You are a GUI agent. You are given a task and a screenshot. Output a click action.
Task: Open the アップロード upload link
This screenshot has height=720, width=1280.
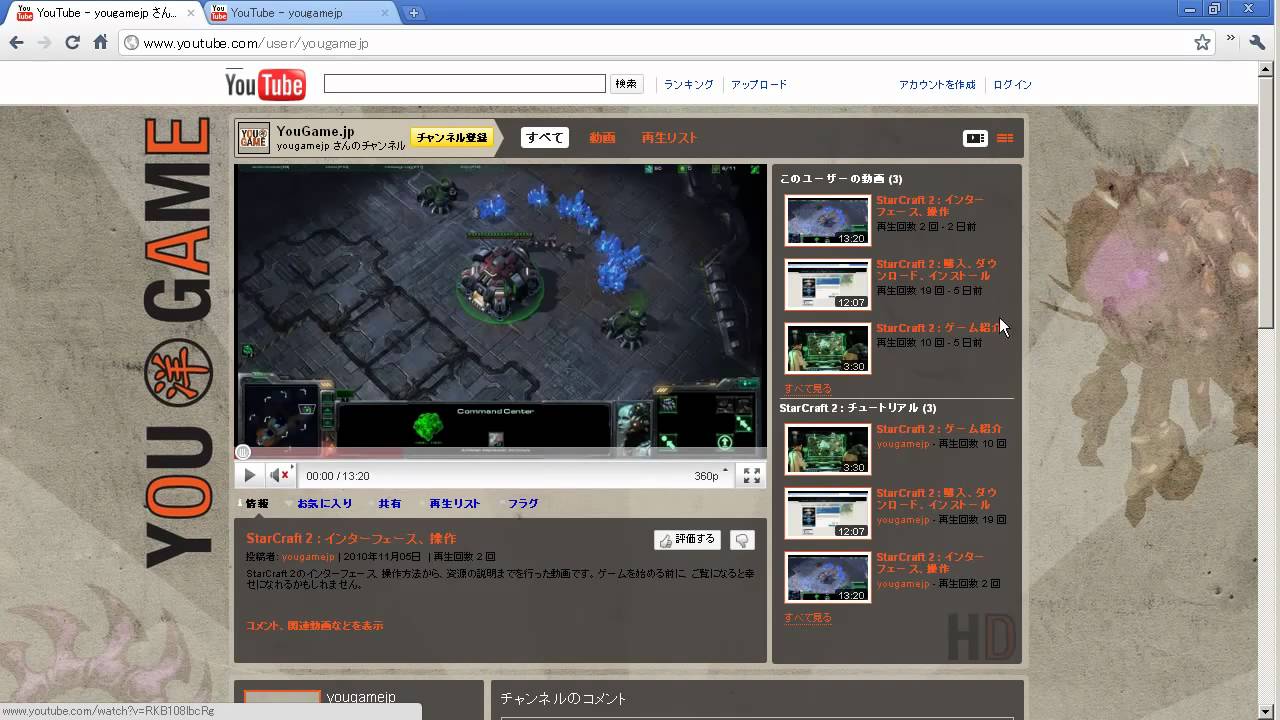point(759,85)
